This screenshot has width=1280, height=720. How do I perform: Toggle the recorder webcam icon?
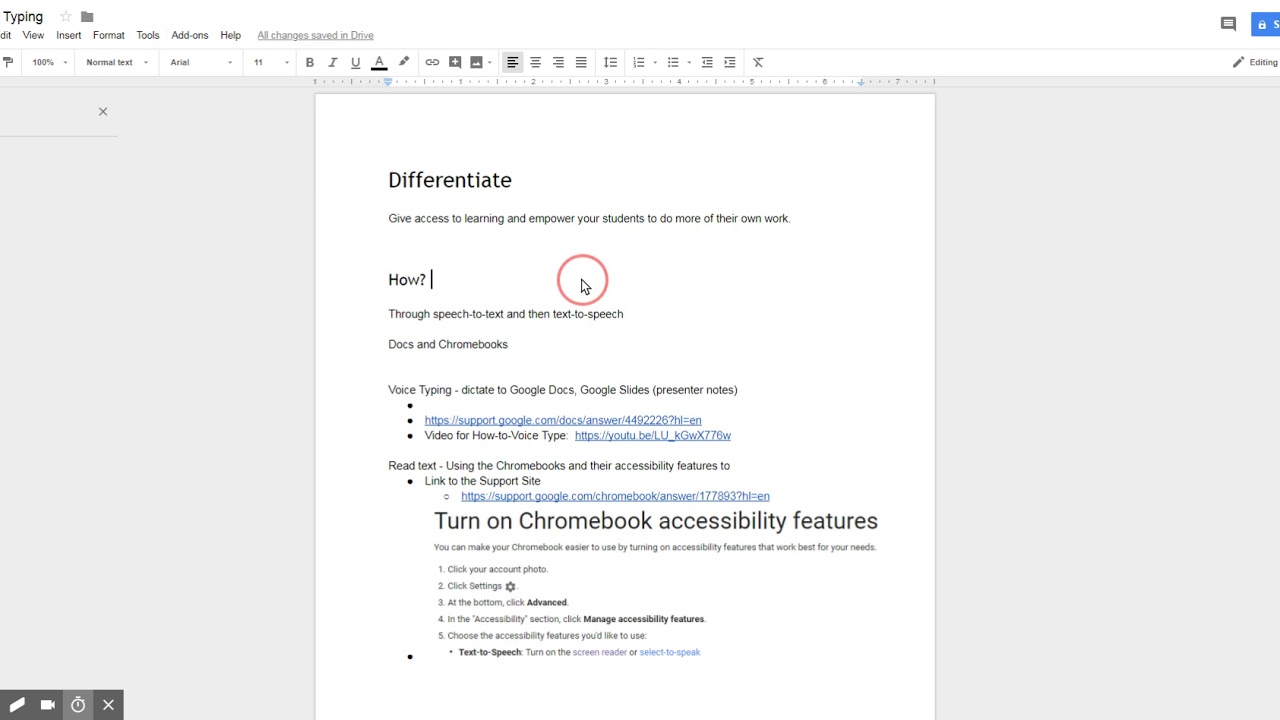coord(47,705)
